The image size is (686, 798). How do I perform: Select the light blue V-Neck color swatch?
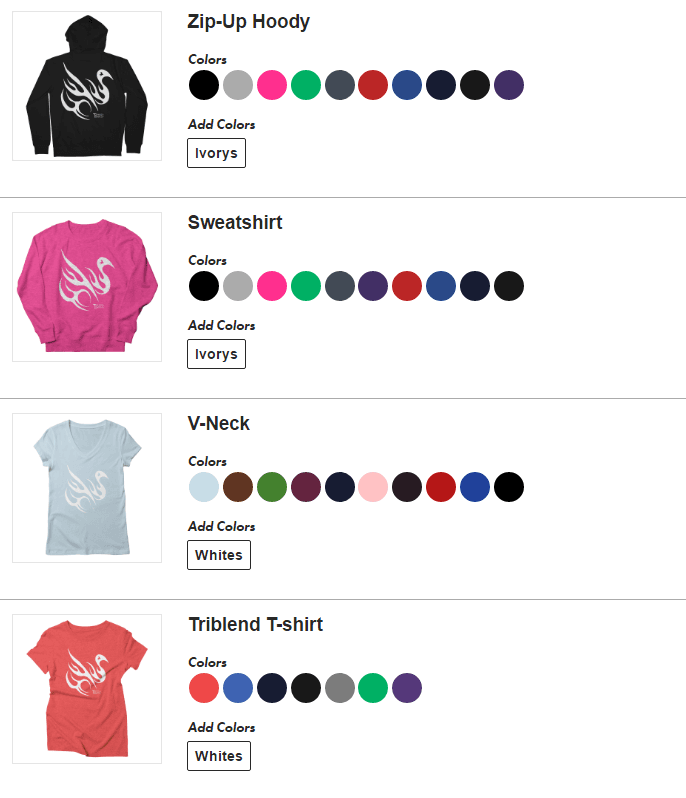204,487
